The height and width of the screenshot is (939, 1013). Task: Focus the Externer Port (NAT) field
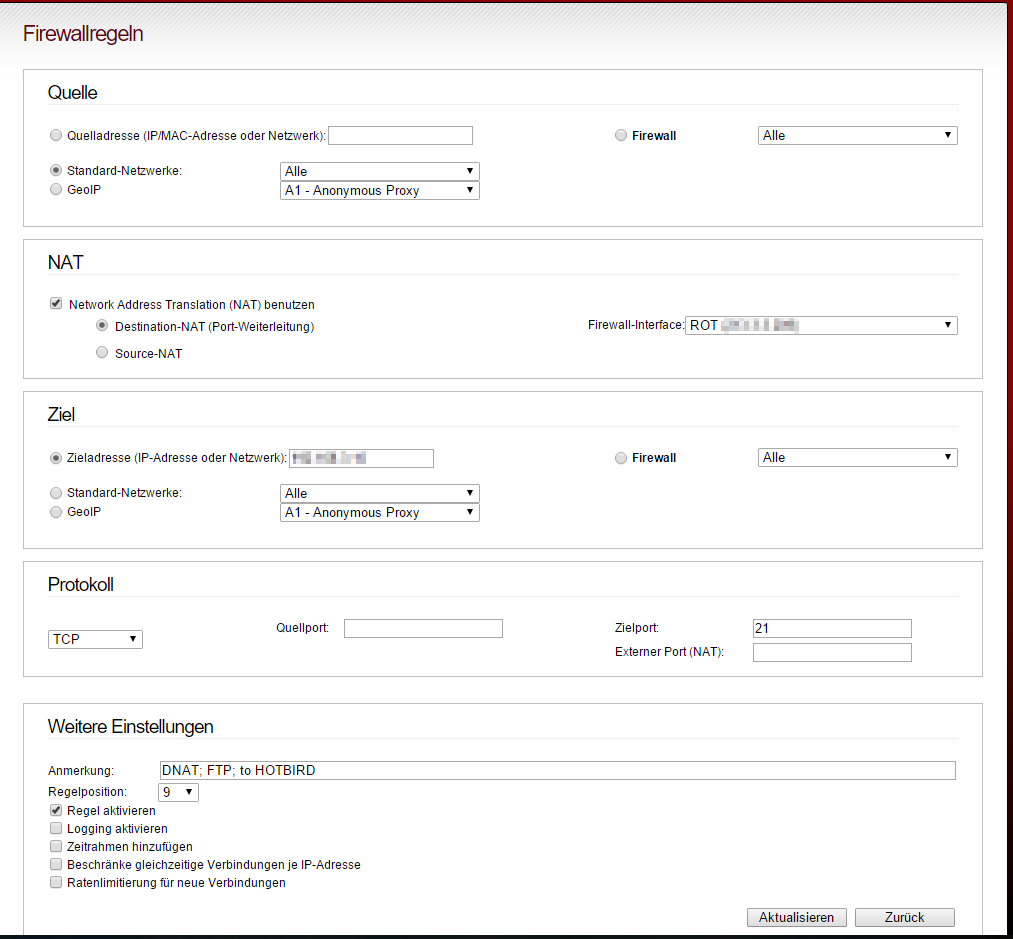[832, 652]
